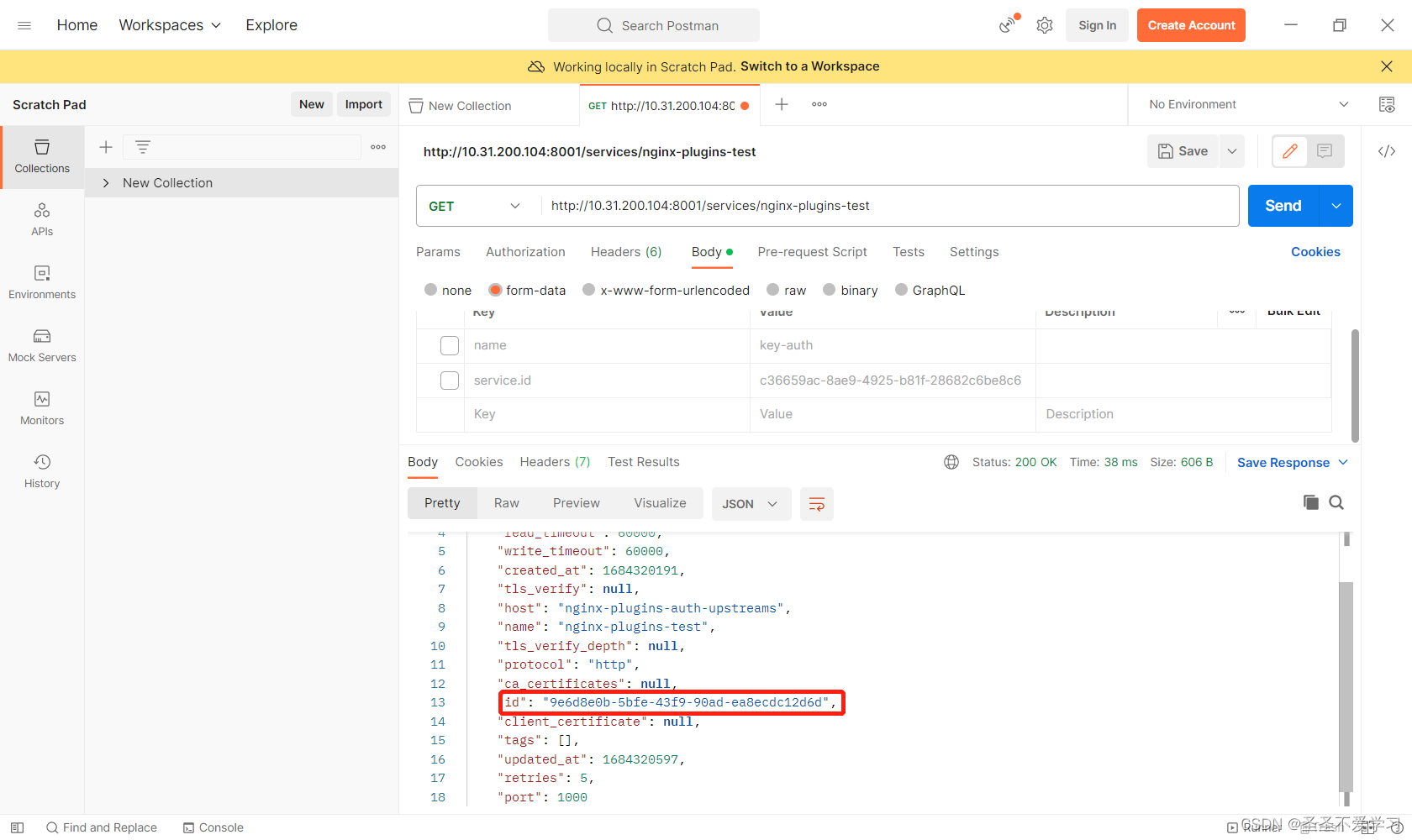
Task: Open code snippet panel icon
Action: [x=1387, y=151]
